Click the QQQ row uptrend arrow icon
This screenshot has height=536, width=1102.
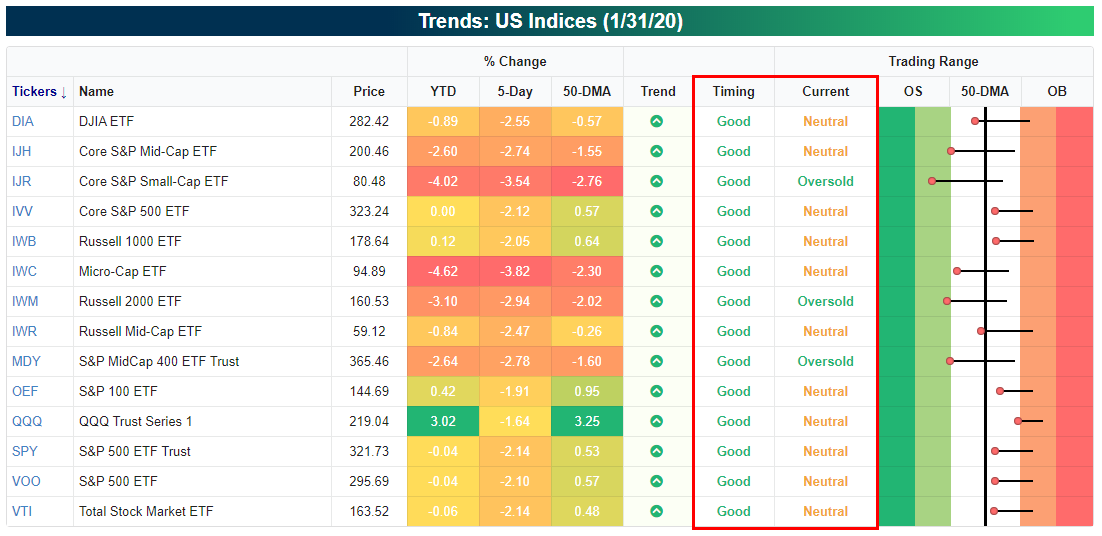[656, 421]
